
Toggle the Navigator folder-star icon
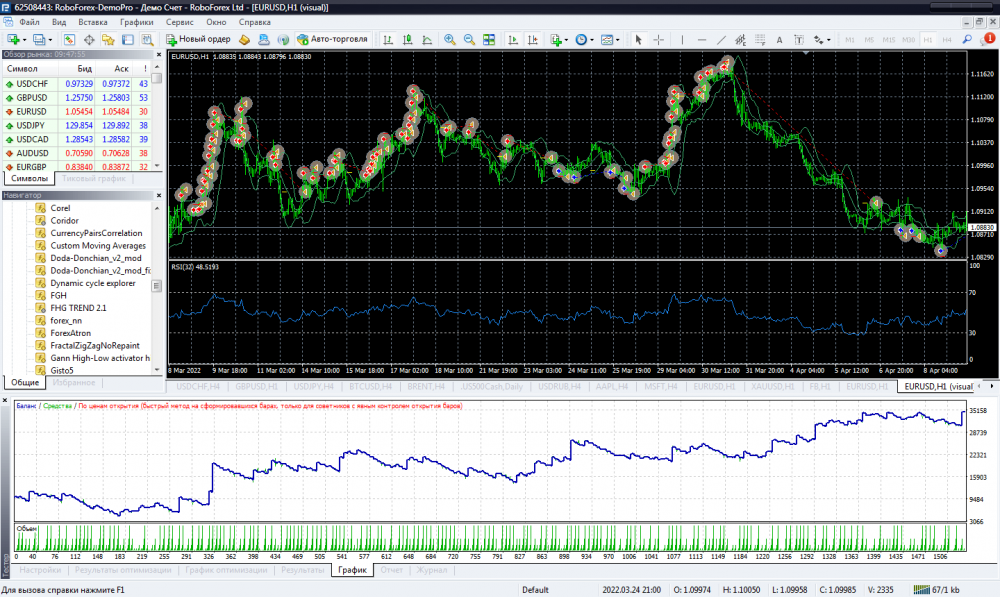pyautogui.click(x=108, y=40)
